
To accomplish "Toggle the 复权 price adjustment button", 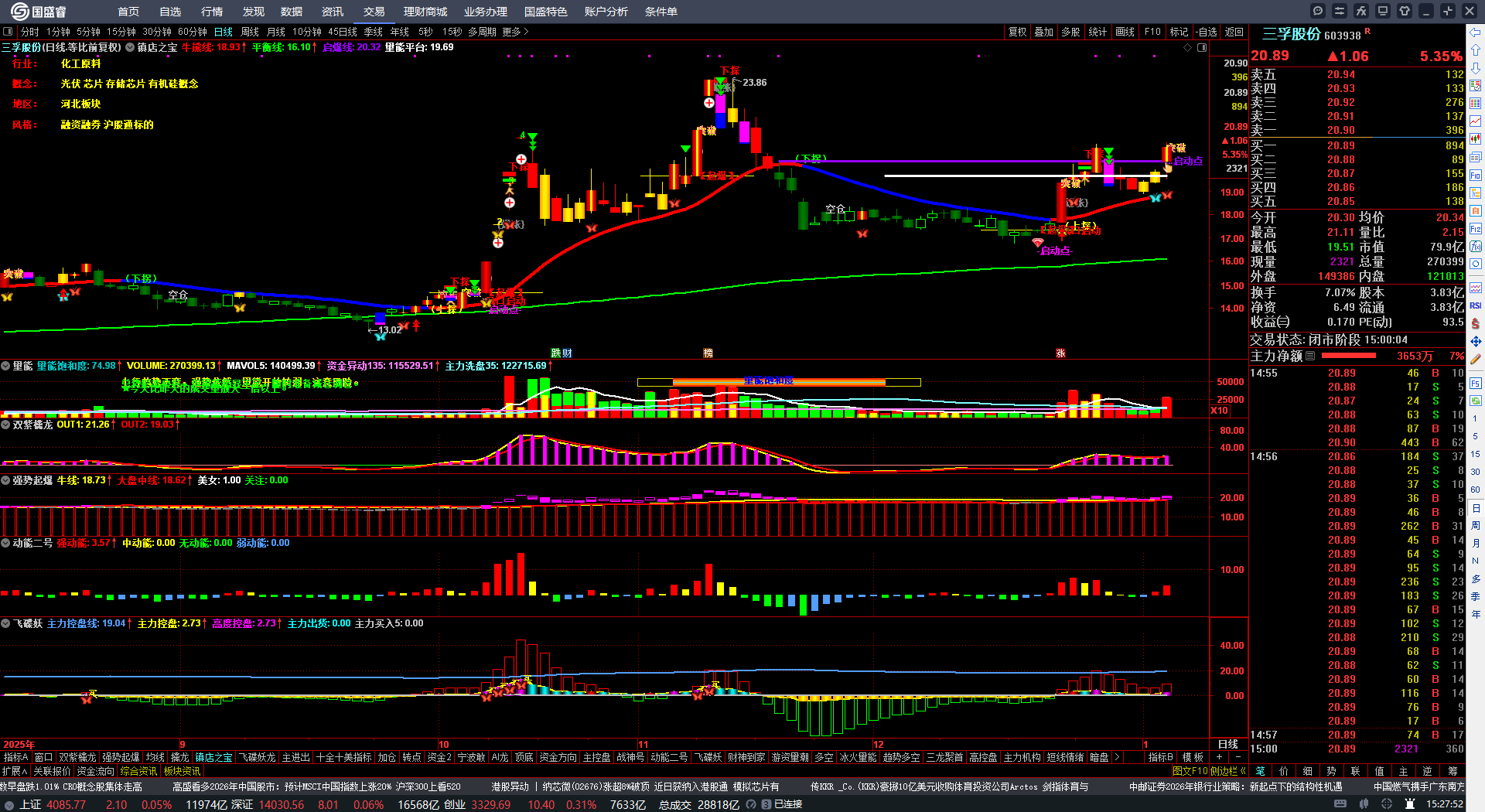I will click(x=1017, y=32).
